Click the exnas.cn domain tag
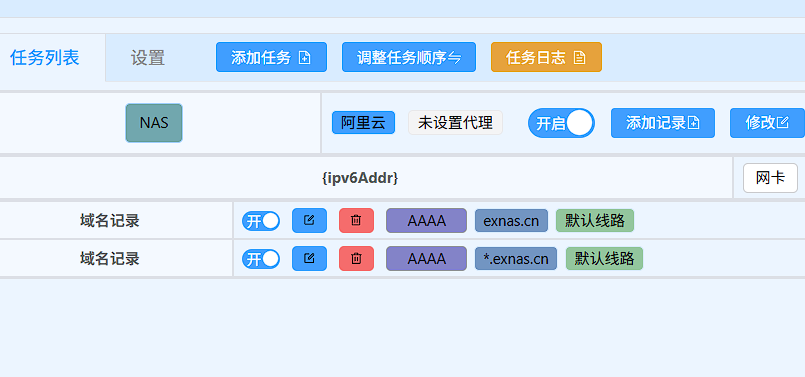The width and height of the screenshot is (805, 377). [511, 220]
